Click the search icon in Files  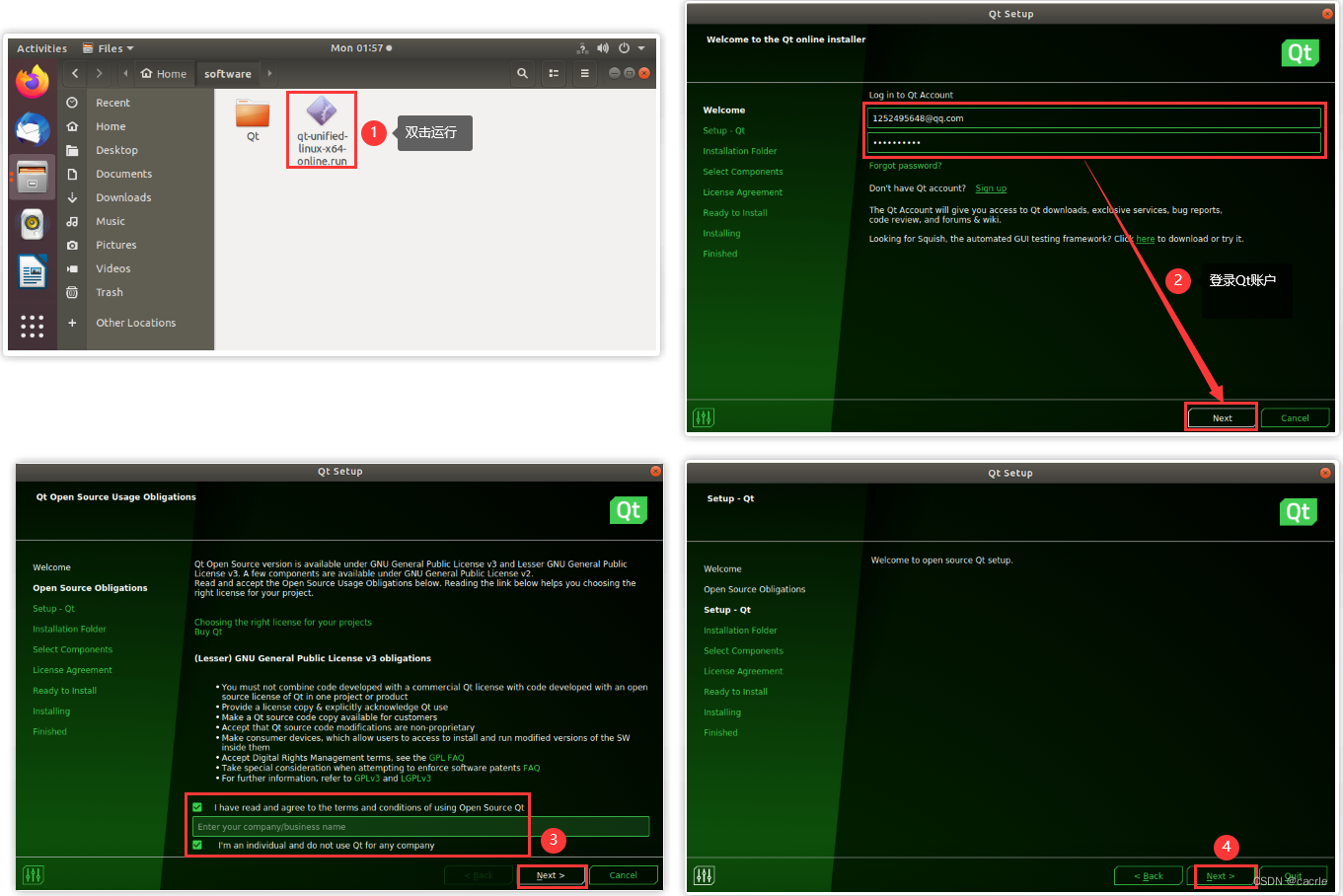click(522, 73)
